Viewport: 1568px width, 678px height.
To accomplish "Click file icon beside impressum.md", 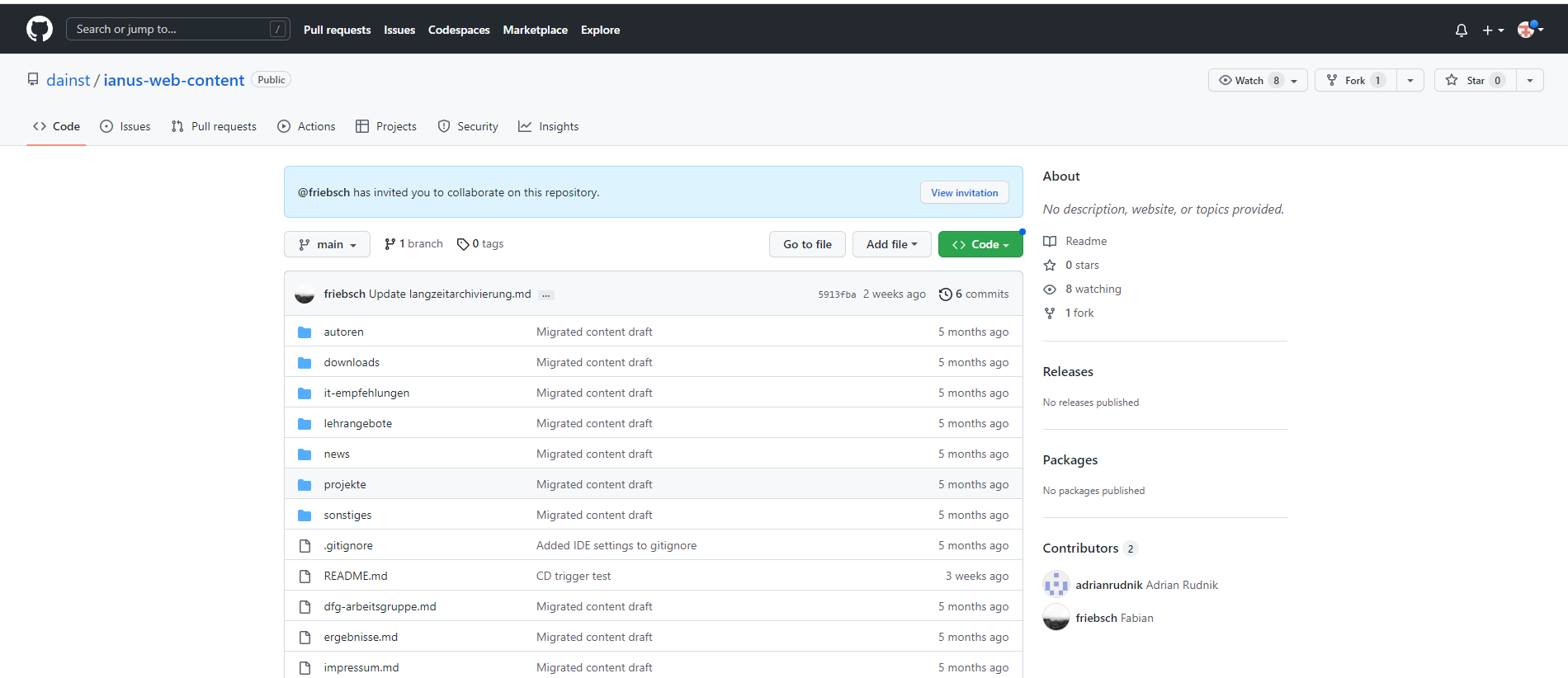I will (x=305, y=668).
